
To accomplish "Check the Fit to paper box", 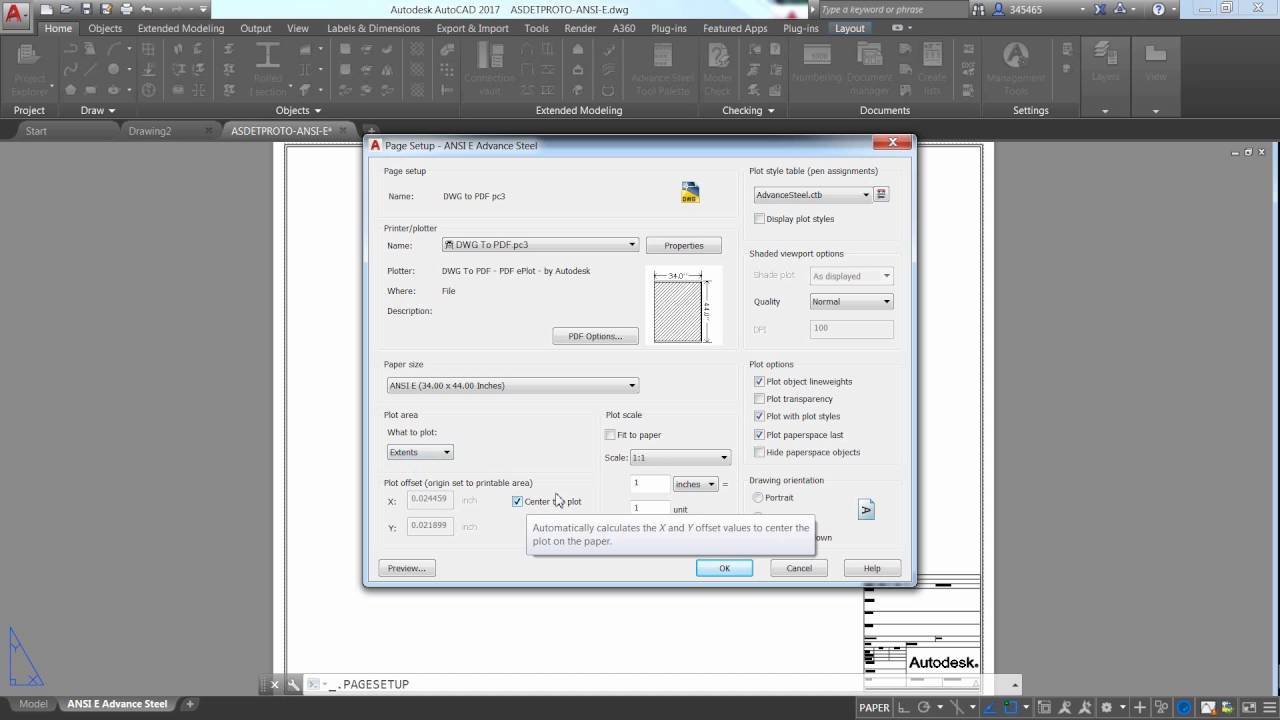I will (x=611, y=435).
